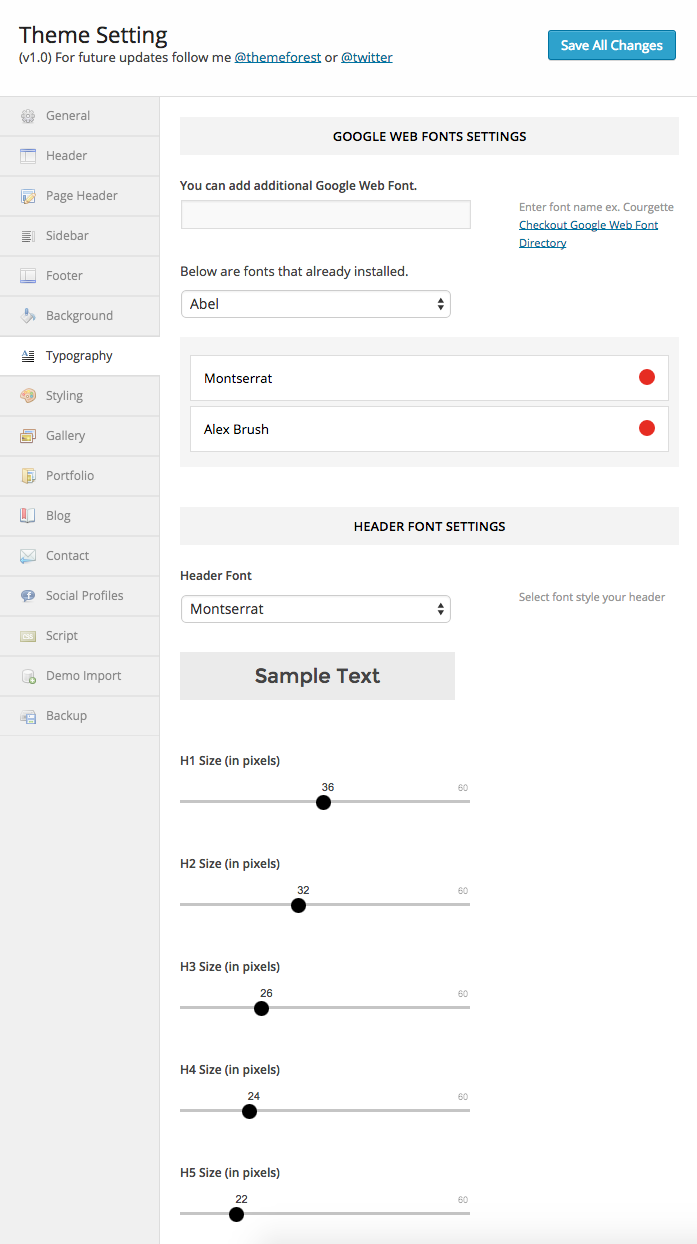The image size is (697, 1244).
Task: Click the Styling palette icon
Action: pyautogui.click(x=28, y=396)
